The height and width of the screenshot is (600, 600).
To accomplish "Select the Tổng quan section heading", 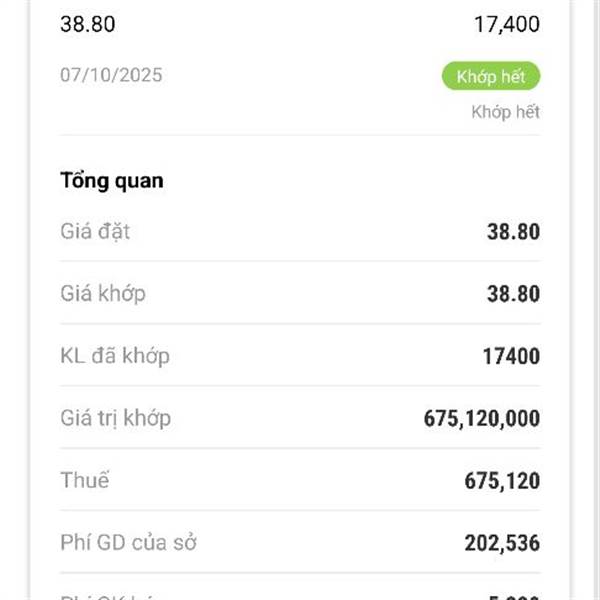I will [112, 181].
